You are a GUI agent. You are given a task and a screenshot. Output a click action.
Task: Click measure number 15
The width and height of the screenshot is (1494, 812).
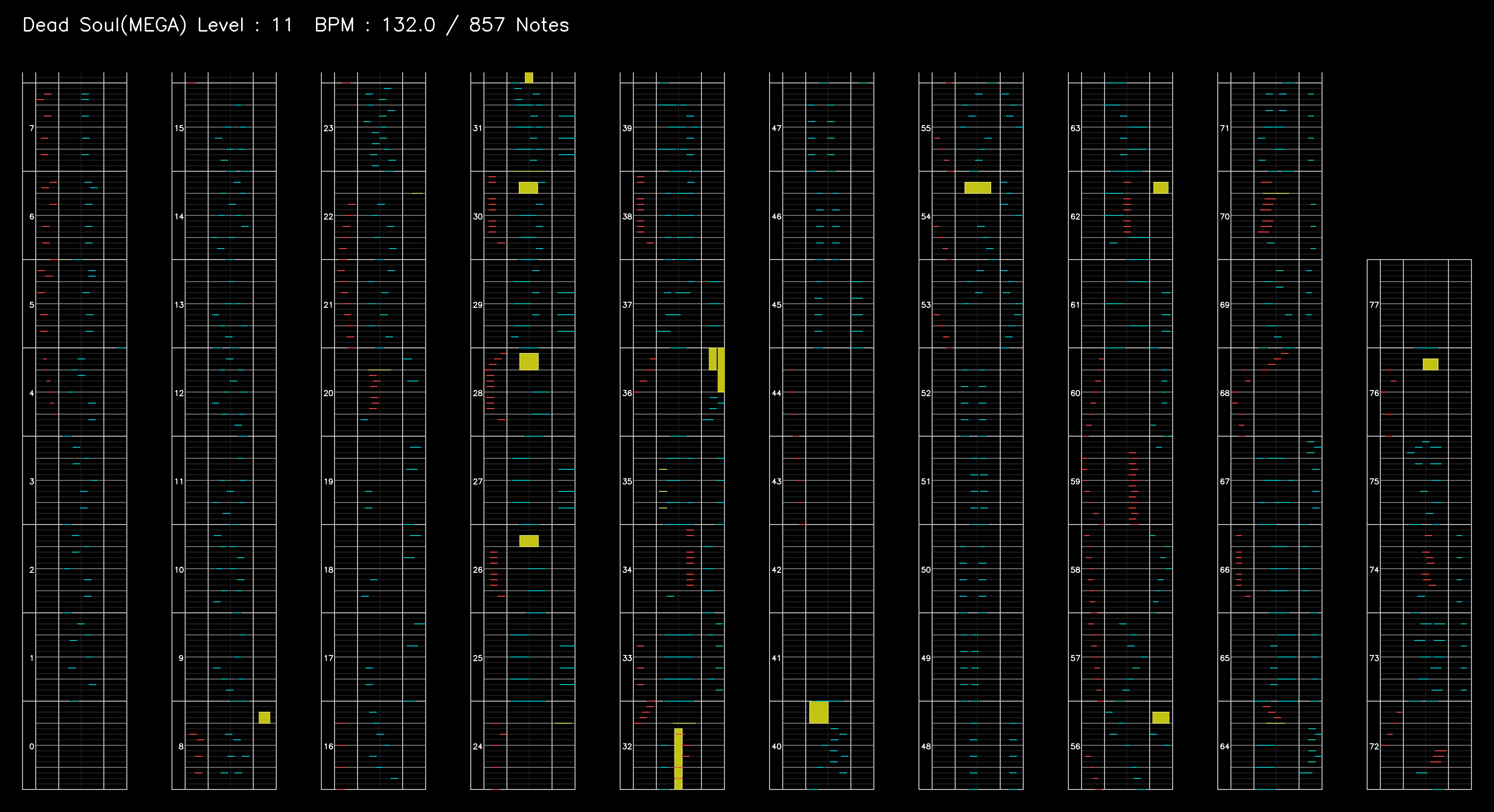(x=179, y=128)
